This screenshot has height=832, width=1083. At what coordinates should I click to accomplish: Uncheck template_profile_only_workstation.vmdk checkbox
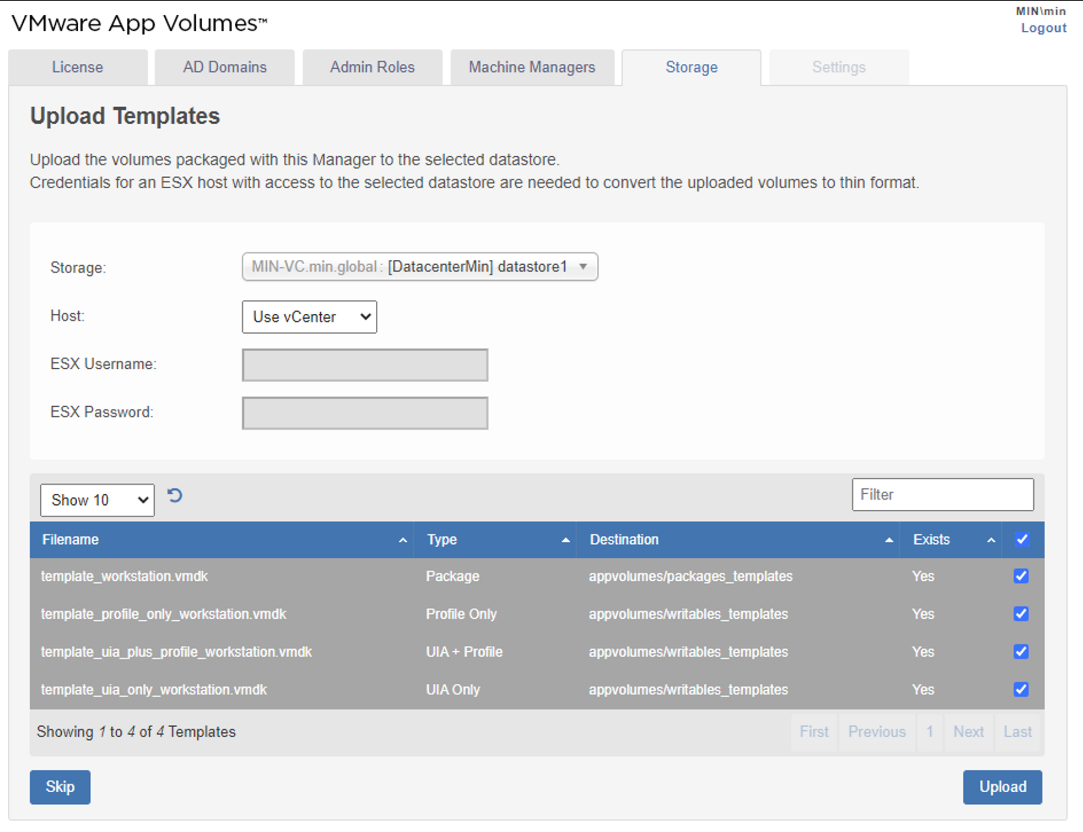1021,614
